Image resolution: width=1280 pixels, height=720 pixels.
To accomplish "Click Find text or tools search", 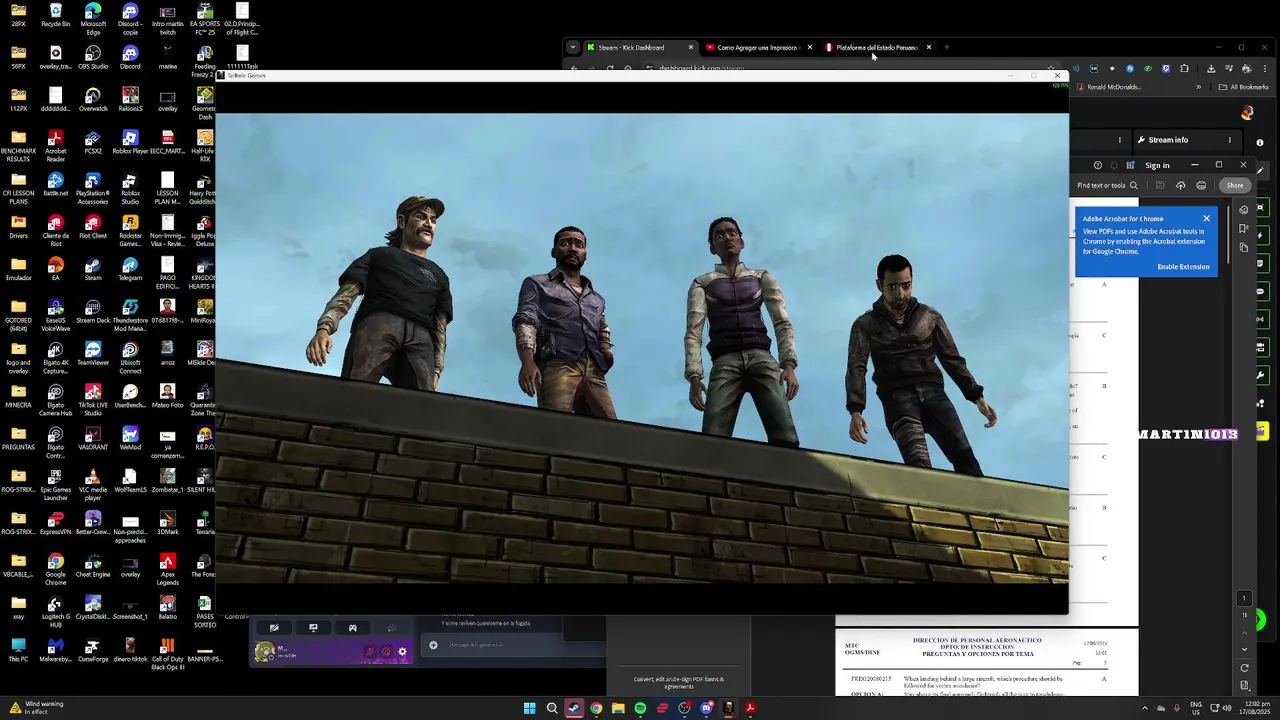I will click(x=1107, y=185).
